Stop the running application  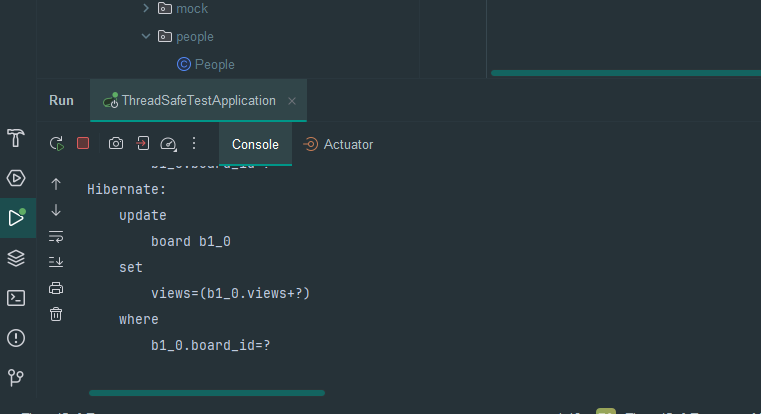pyautogui.click(x=83, y=144)
